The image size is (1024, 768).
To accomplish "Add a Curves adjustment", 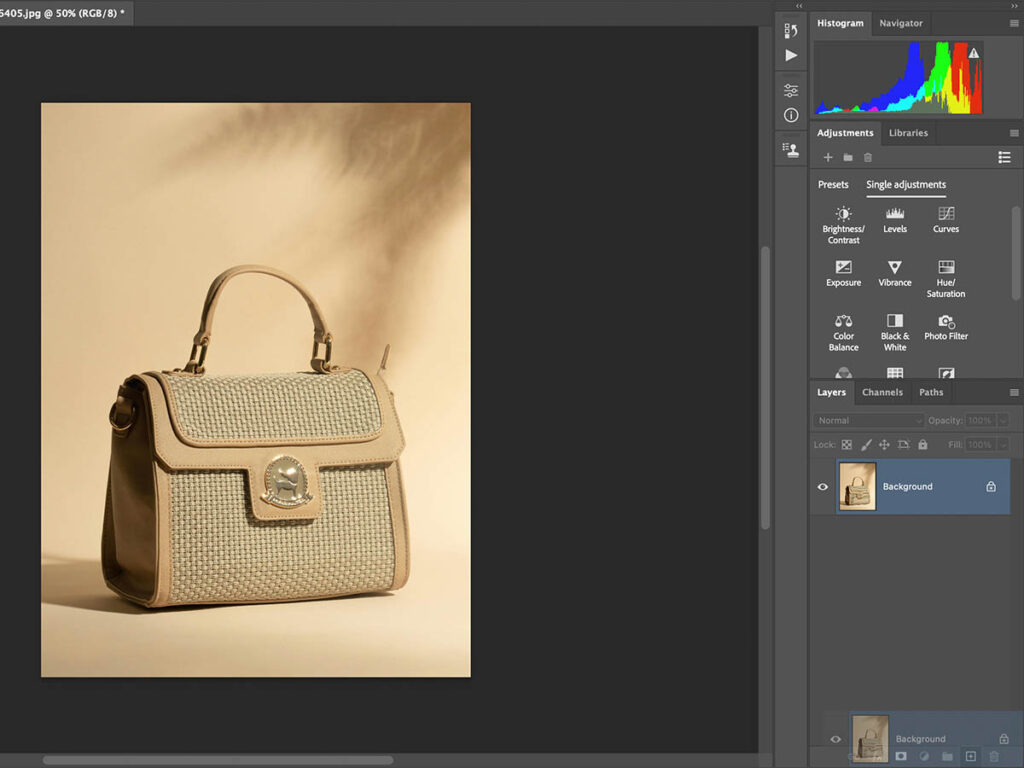I will [946, 220].
